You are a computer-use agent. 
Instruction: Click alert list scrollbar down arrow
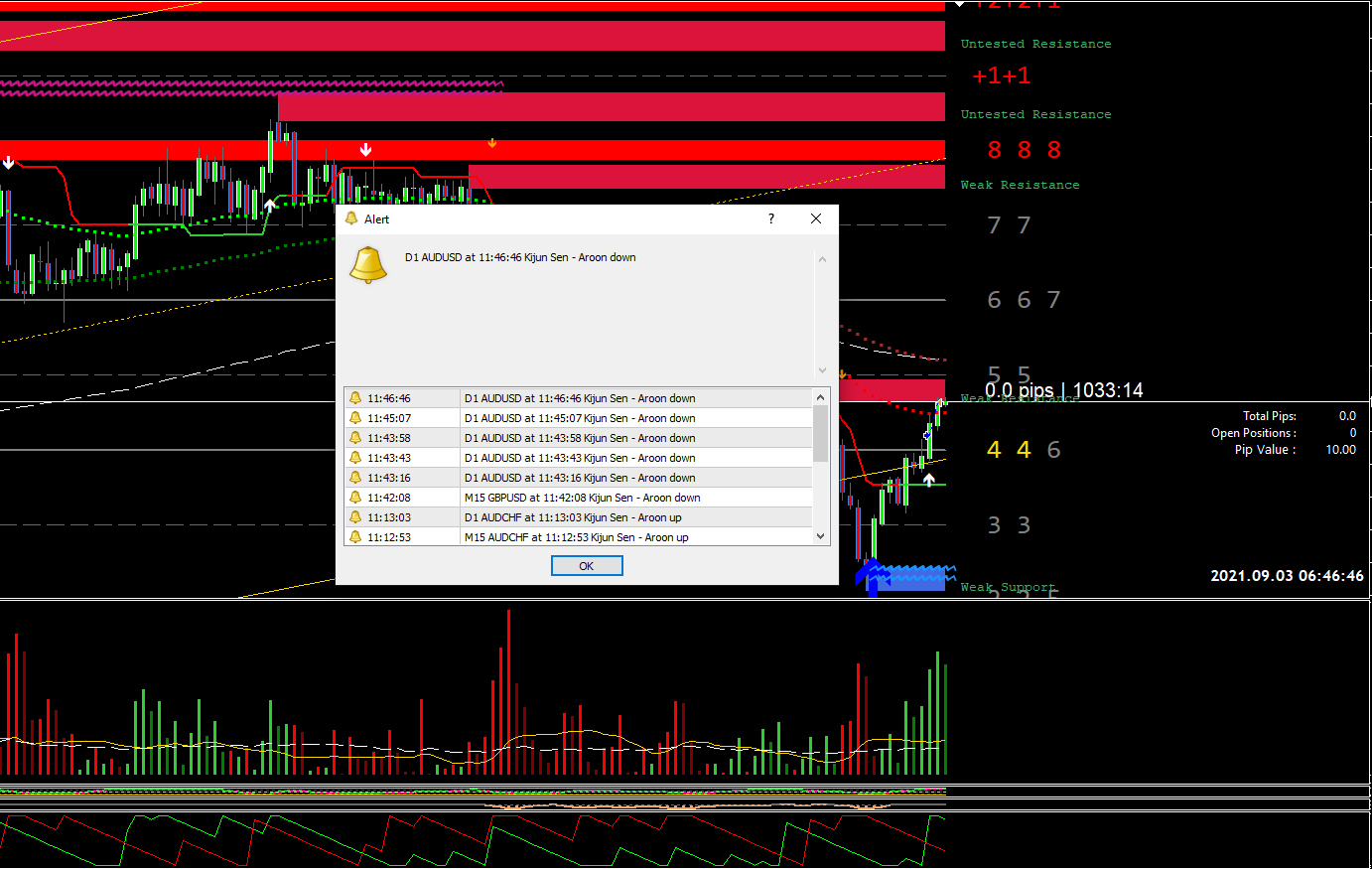[820, 536]
